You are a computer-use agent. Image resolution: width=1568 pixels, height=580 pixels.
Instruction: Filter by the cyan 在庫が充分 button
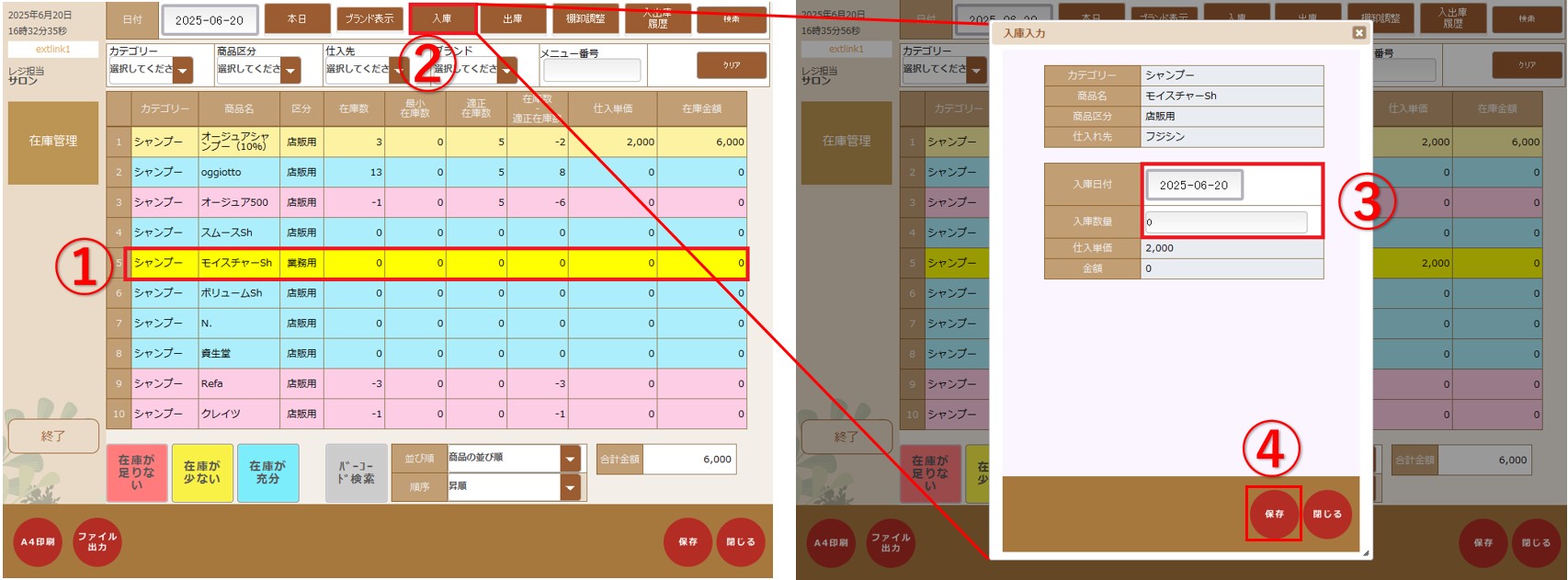[267, 472]
